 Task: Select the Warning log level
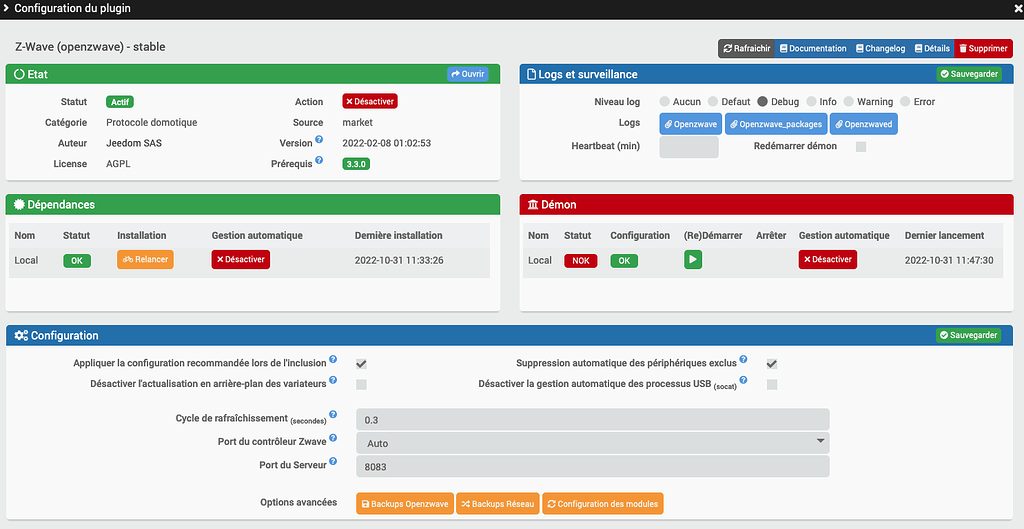pos(849,102)
